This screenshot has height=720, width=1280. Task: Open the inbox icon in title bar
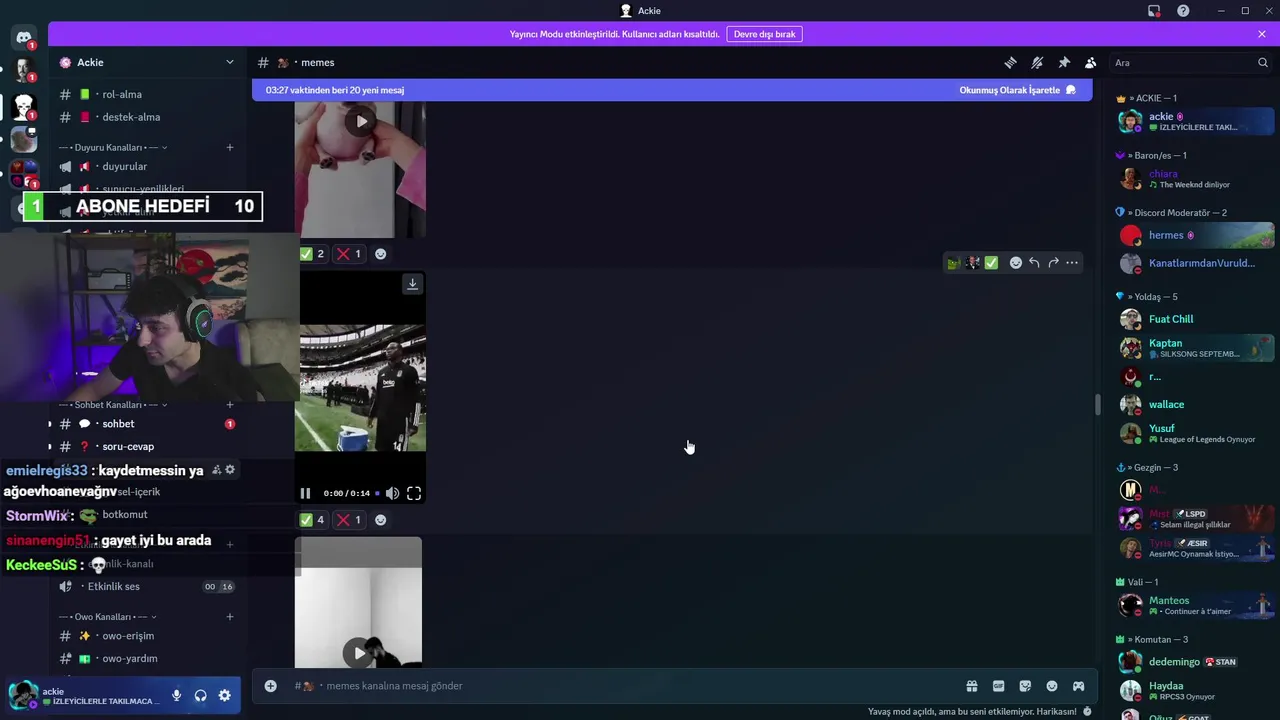click(x=1154, y=11)
